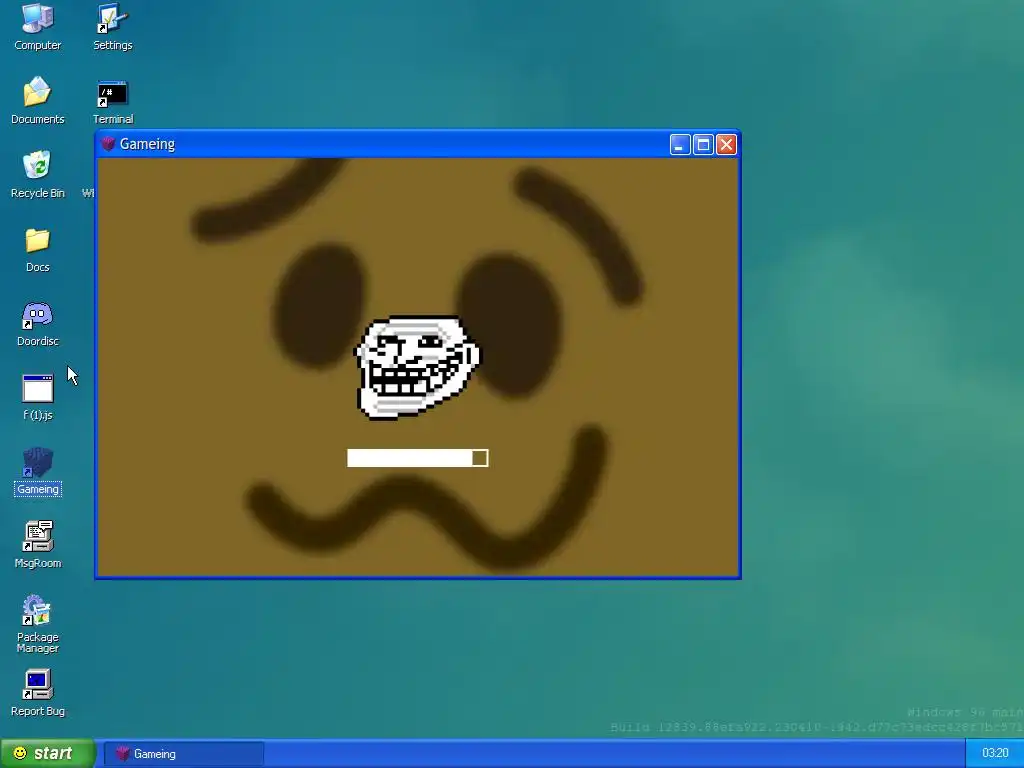Open the MsgRoom shortcut
The height and width of the screenshot is (768, 1024).
click(x=37, y=544)
